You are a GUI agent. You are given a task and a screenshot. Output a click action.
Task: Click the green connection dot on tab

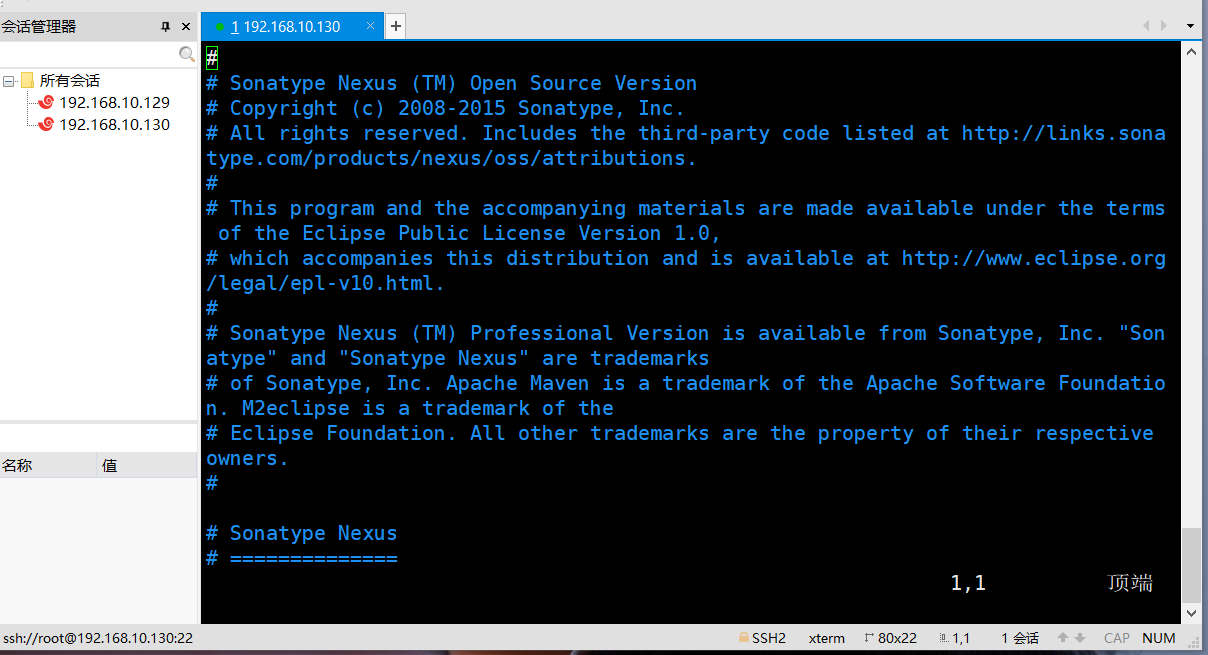pos(220,27)
